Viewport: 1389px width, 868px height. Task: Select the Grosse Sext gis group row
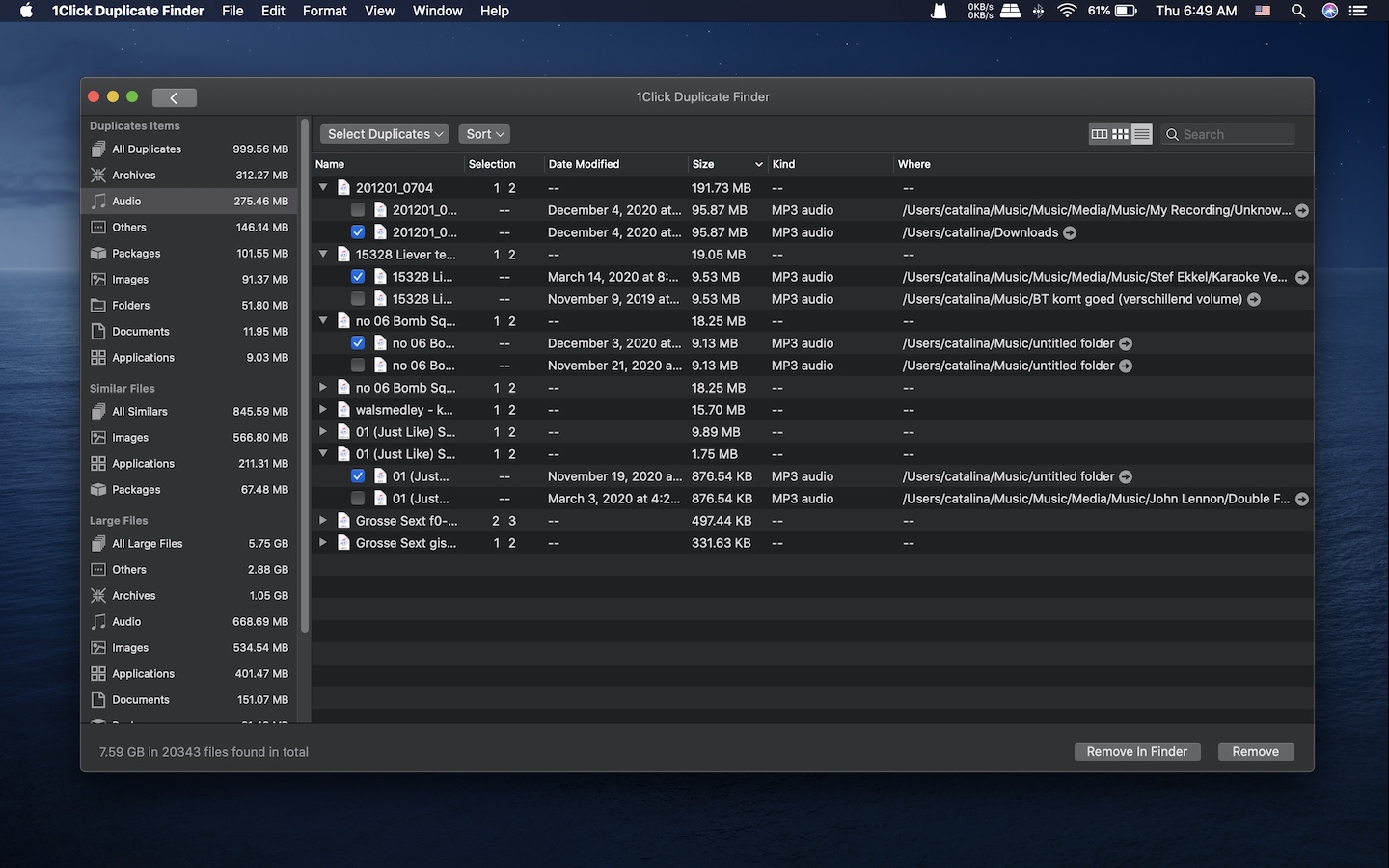click(812, 543)
